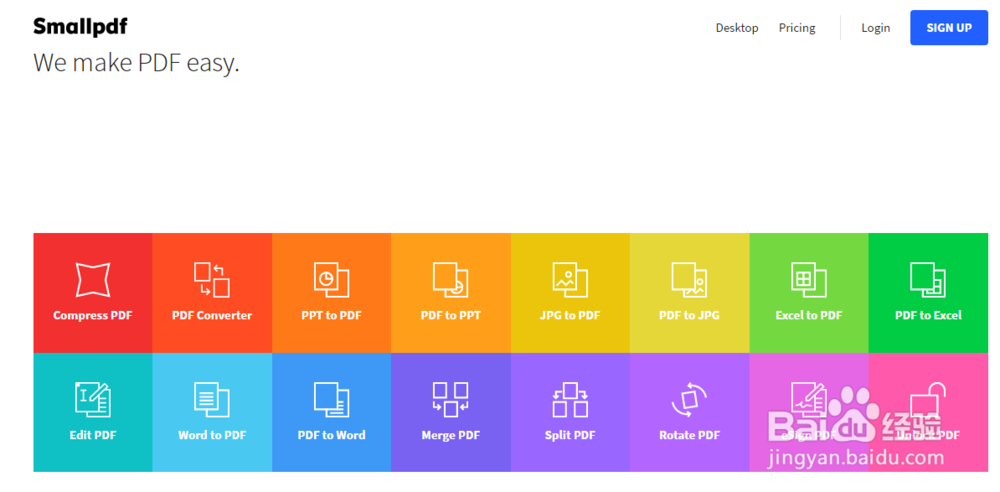Image resolution: width=1000 pixels, height=492 pixels.
Task: Launch the Split PDF icon
Action: tap(570, 399)
